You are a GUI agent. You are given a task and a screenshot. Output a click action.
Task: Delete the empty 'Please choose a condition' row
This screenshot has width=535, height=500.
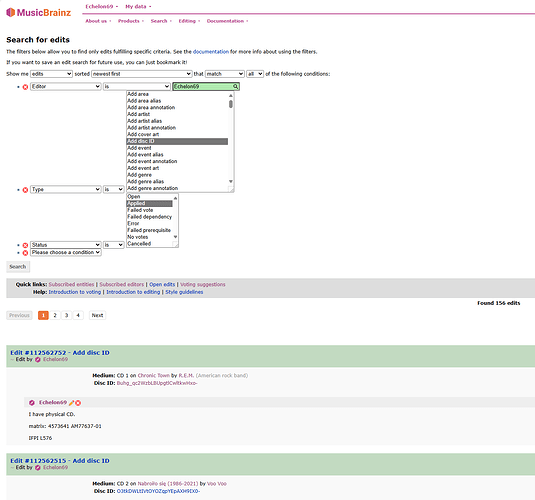pos(25,253)
